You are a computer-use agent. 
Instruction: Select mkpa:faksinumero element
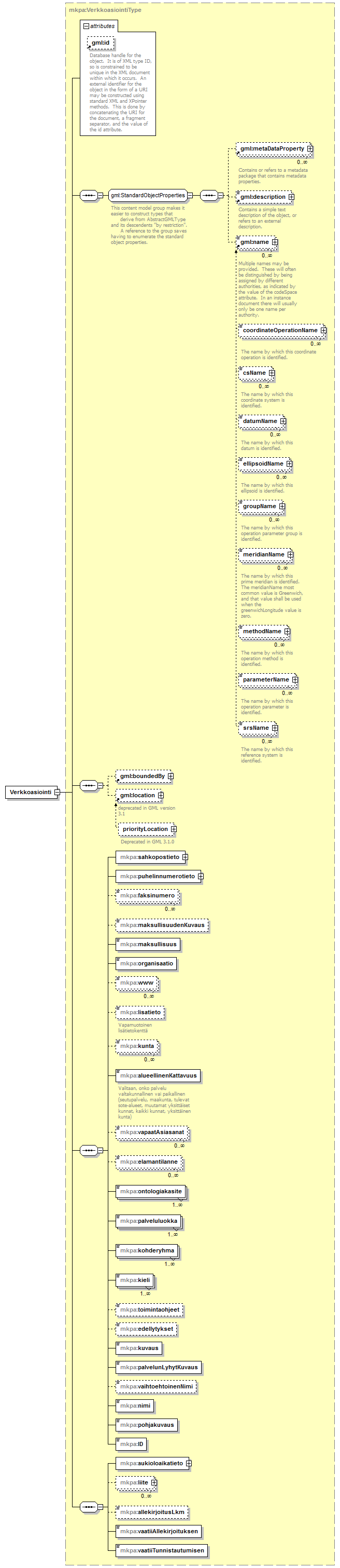coord(148,895)
